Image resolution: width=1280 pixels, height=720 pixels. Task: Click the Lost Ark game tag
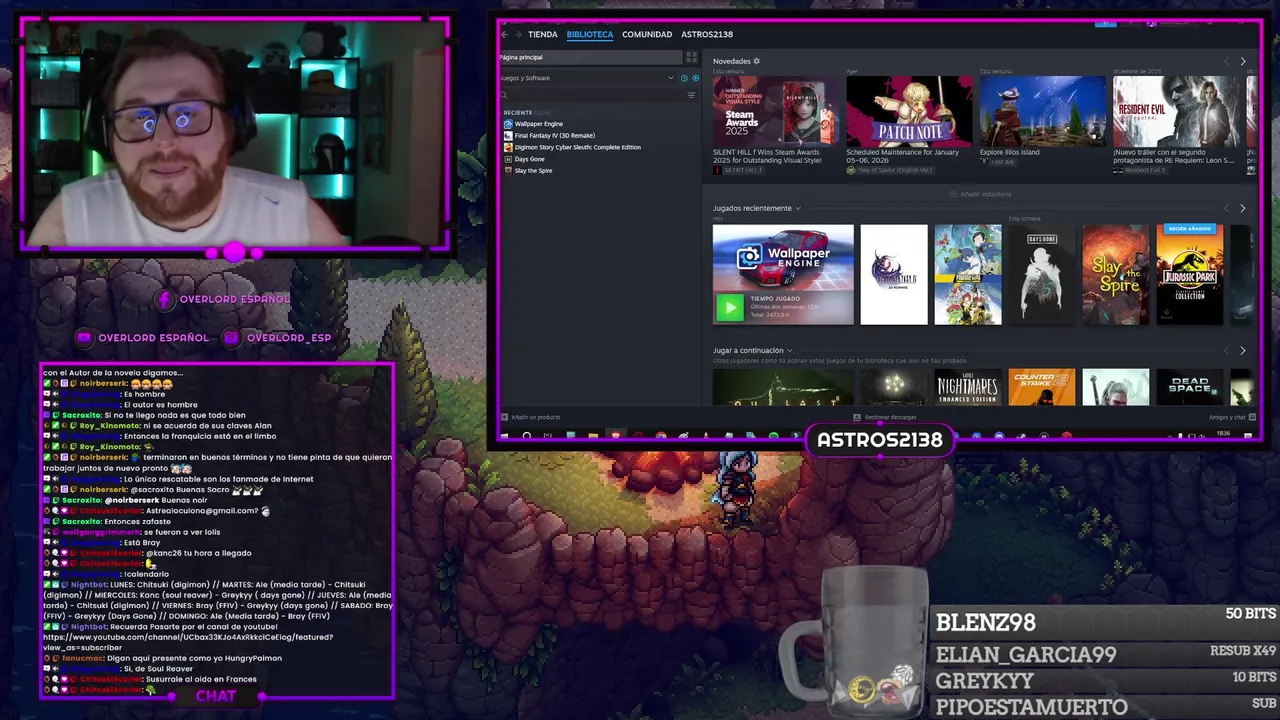(x=997, y=162)
